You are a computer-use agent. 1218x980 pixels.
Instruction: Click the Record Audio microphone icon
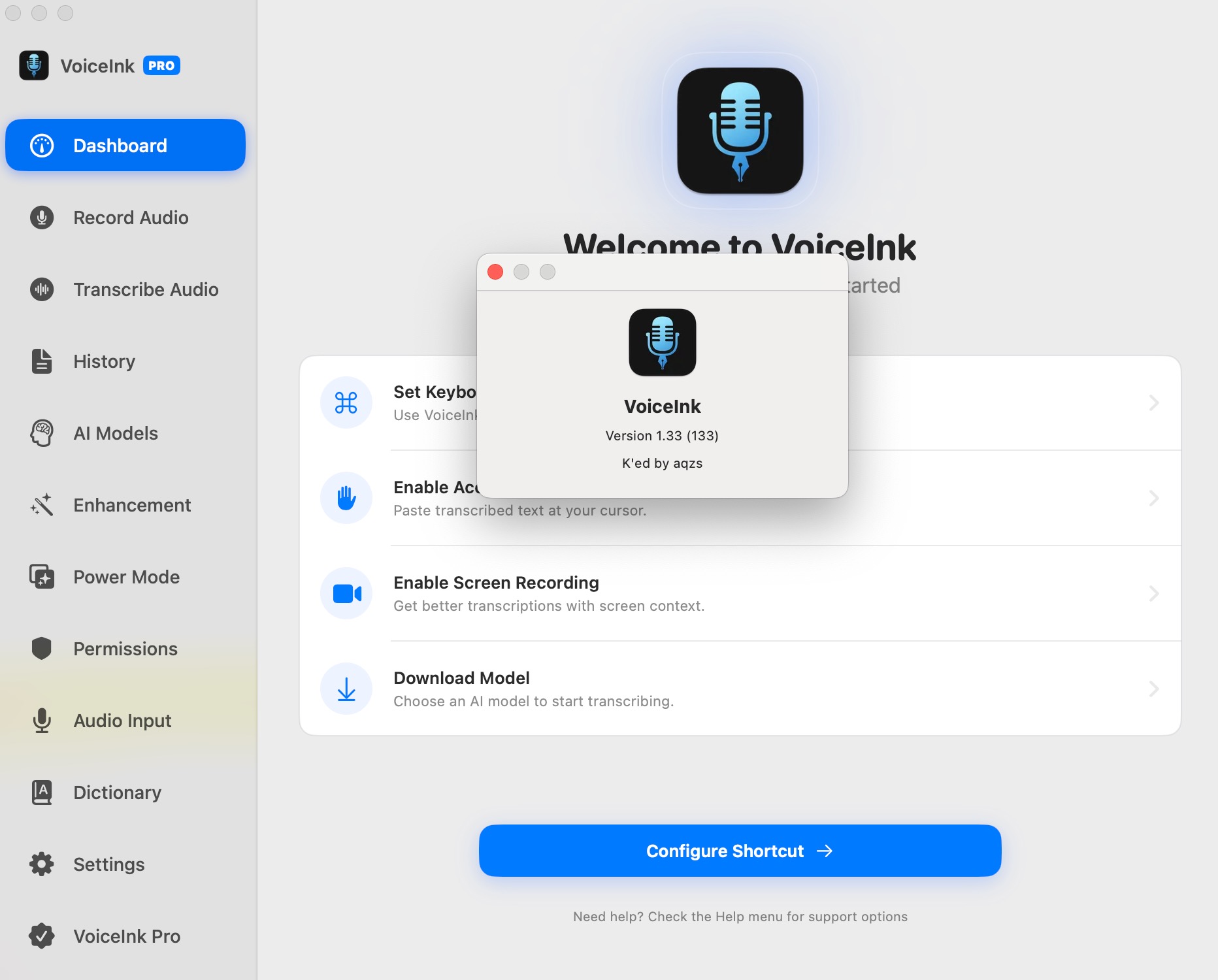(x=42, y=217)
